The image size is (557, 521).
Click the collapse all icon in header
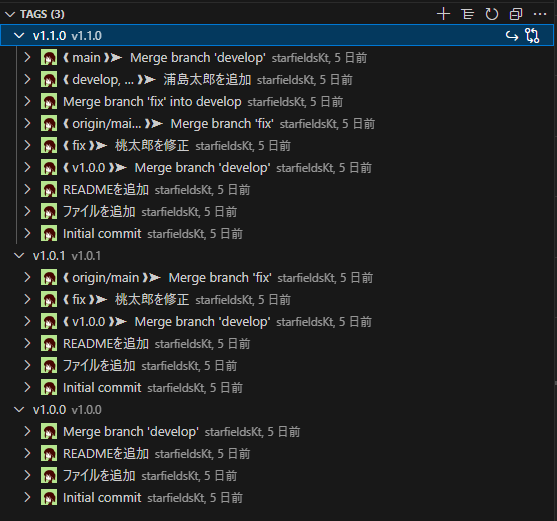point(516,14)
